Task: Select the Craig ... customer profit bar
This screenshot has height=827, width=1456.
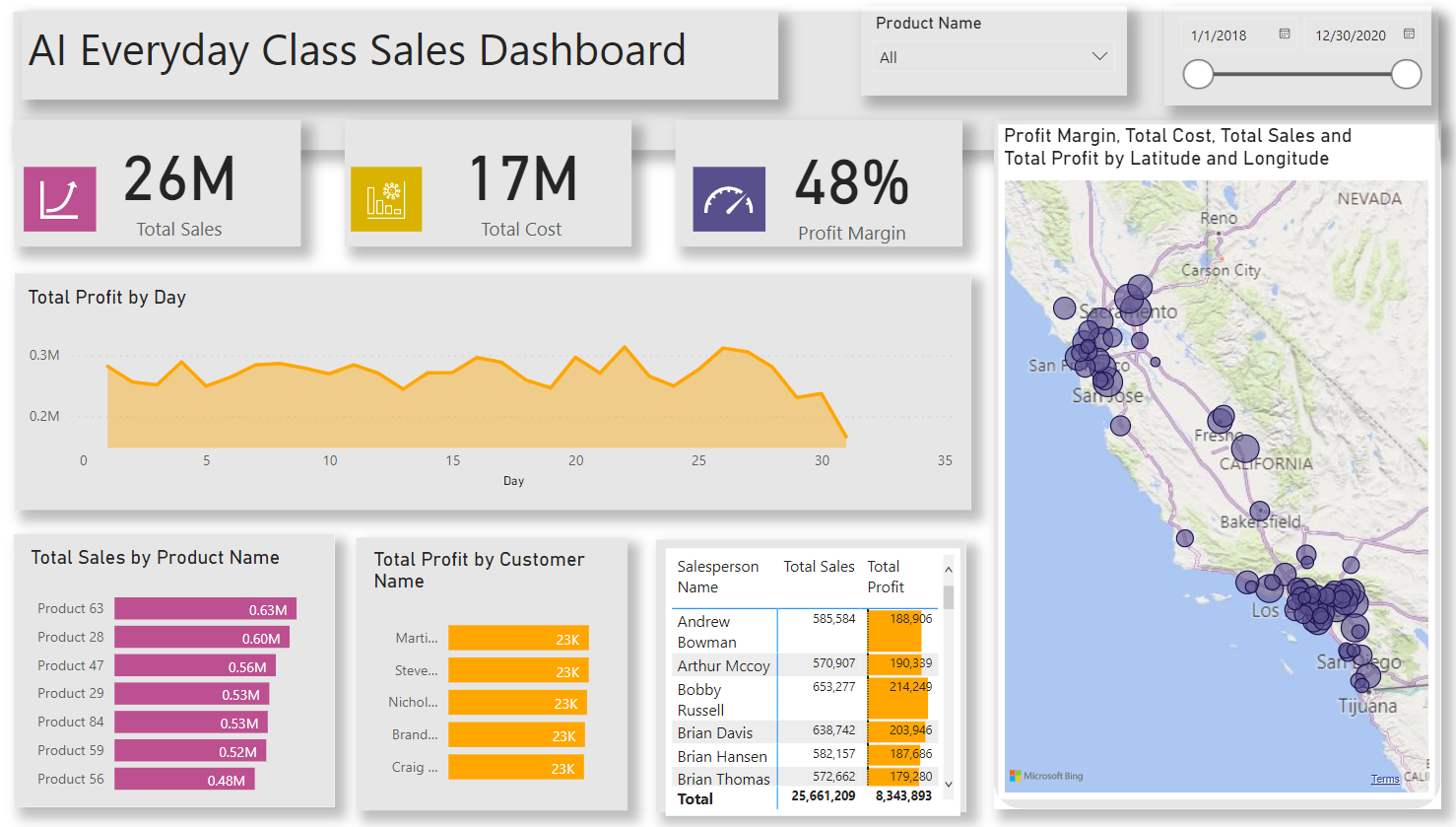Action: [x=516, y=767]
